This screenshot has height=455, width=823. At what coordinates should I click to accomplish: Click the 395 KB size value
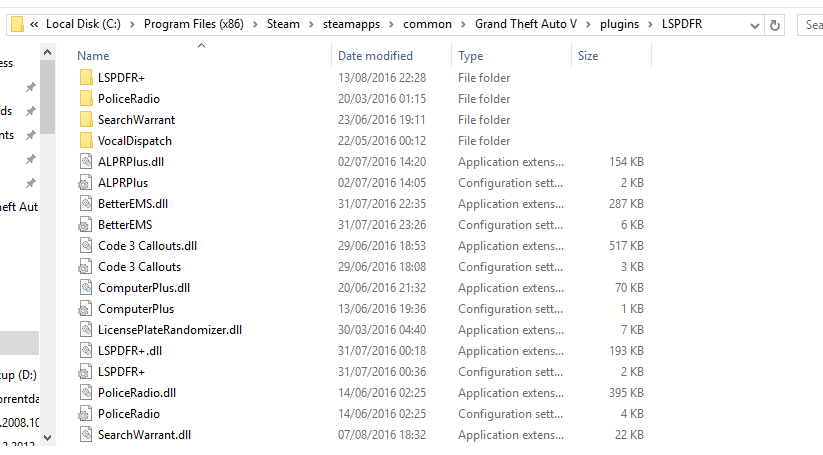coord(626,393)
